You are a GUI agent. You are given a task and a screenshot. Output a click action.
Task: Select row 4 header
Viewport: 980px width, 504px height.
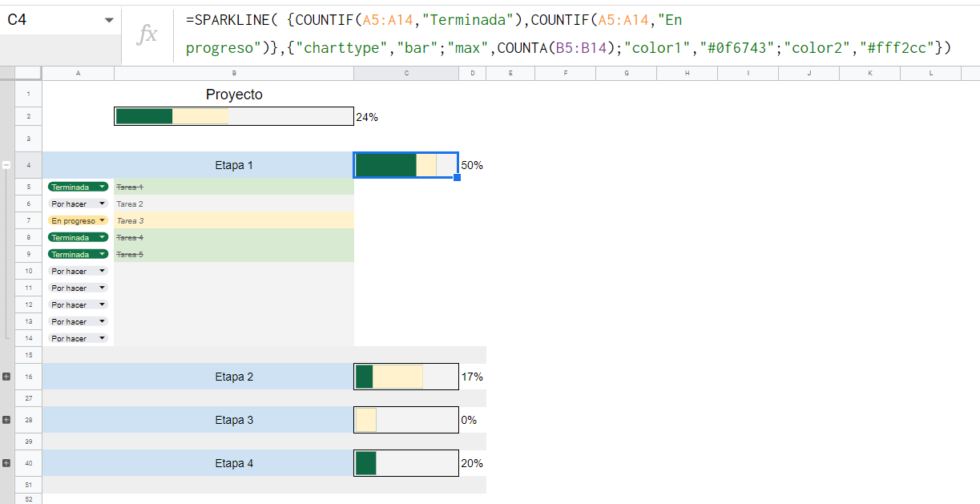pyautogui.click(x=29, y=165)
